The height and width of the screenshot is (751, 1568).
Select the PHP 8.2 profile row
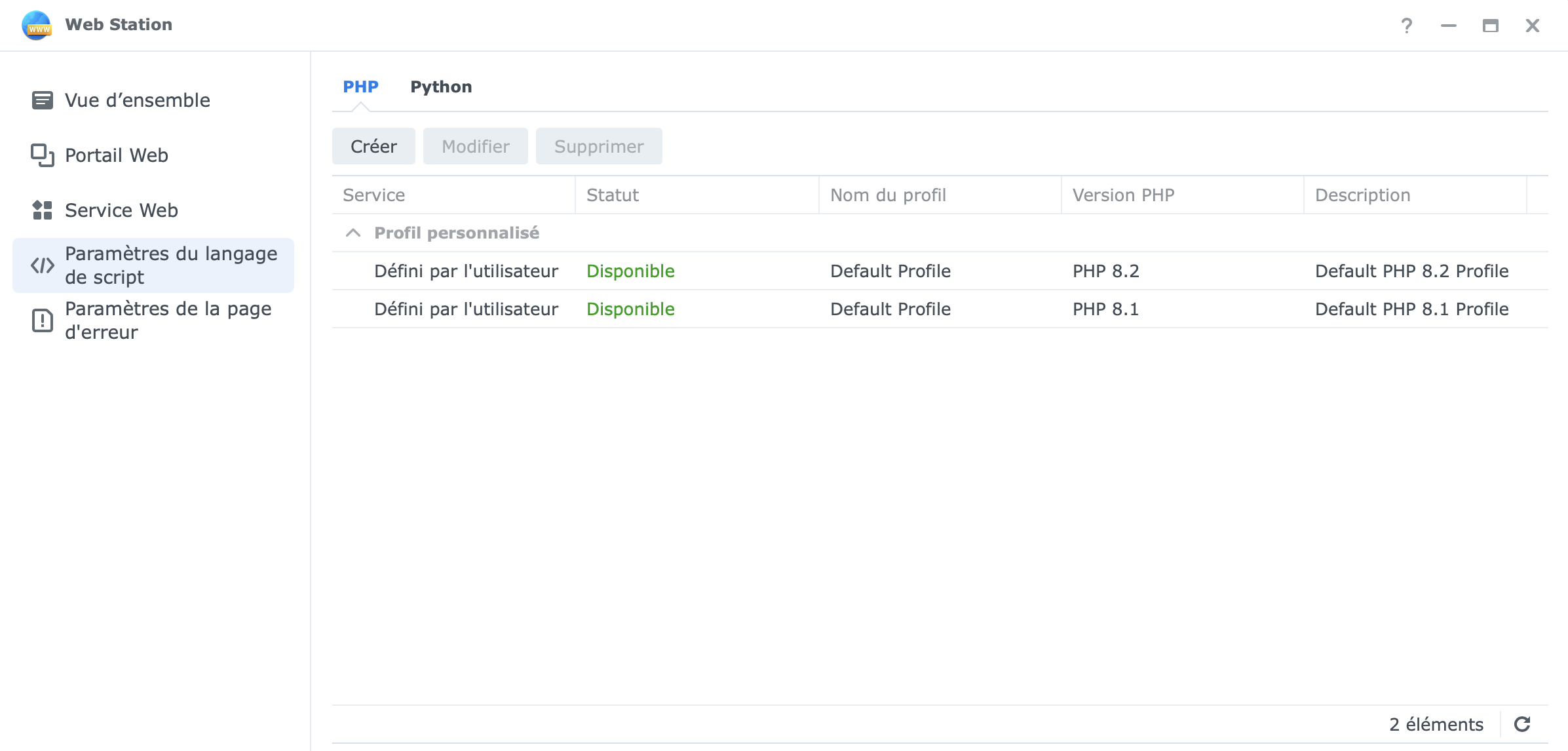(939, 271)
